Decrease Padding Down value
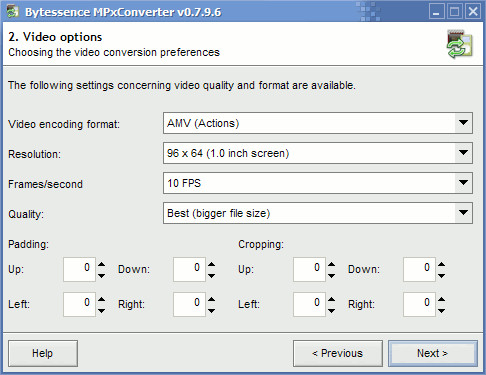The height and width of the screenshot is (375, 486). point(211,275)
